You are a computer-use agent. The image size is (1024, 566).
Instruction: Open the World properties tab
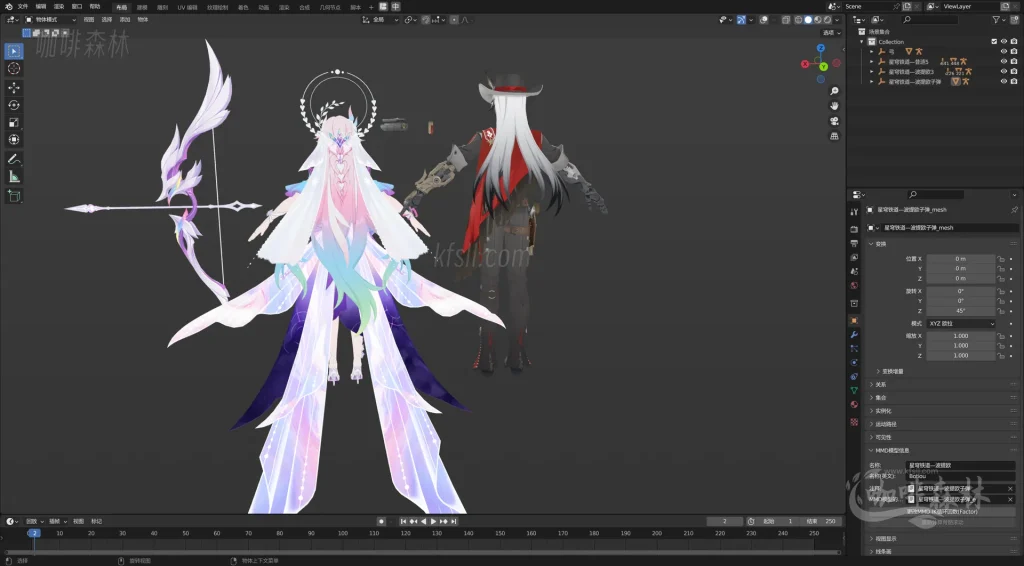tap(854, 286)
